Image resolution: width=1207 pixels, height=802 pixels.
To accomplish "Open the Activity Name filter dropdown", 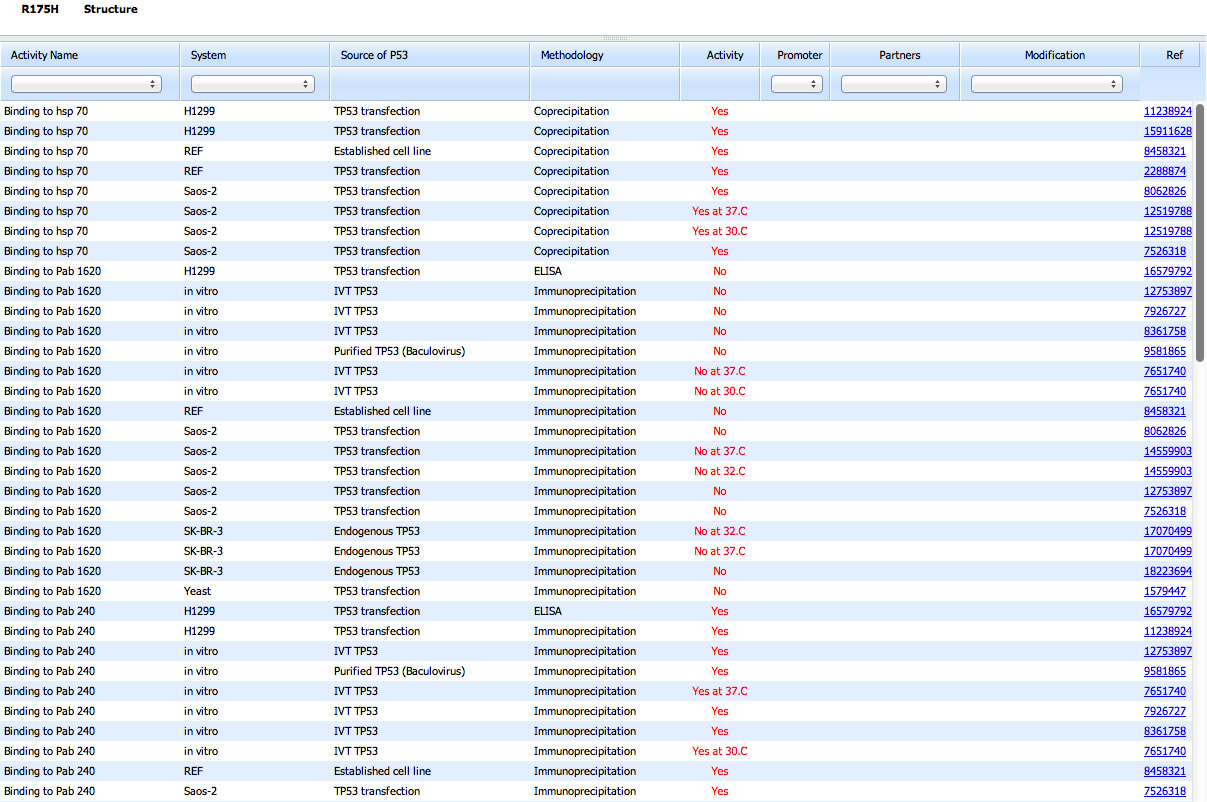I will tap(86, 85).
